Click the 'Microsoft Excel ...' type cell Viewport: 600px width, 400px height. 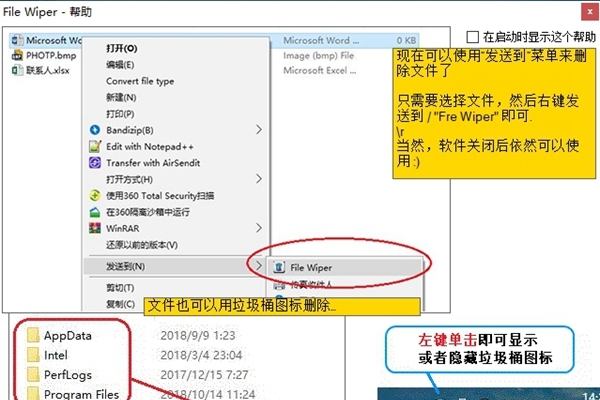320,70
